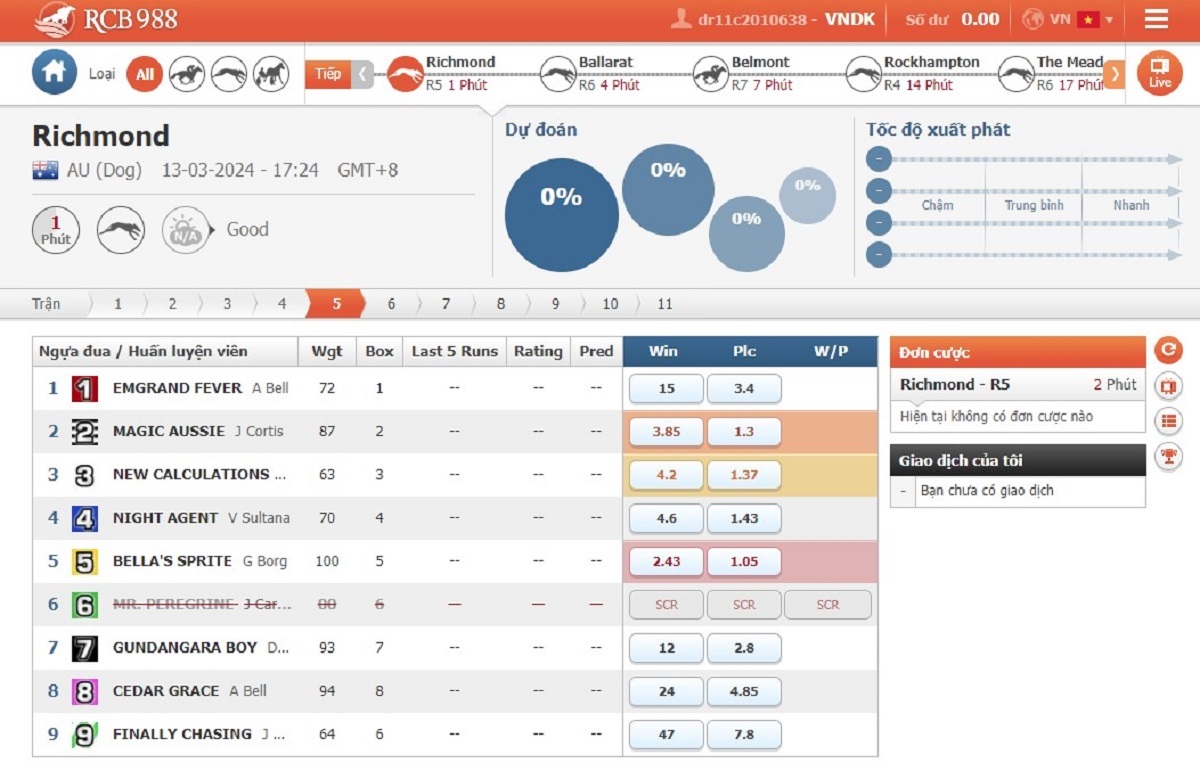Open the ticket icon beside bet slip
Viewport: 1200px width, 779px height.
(1168, 386)
